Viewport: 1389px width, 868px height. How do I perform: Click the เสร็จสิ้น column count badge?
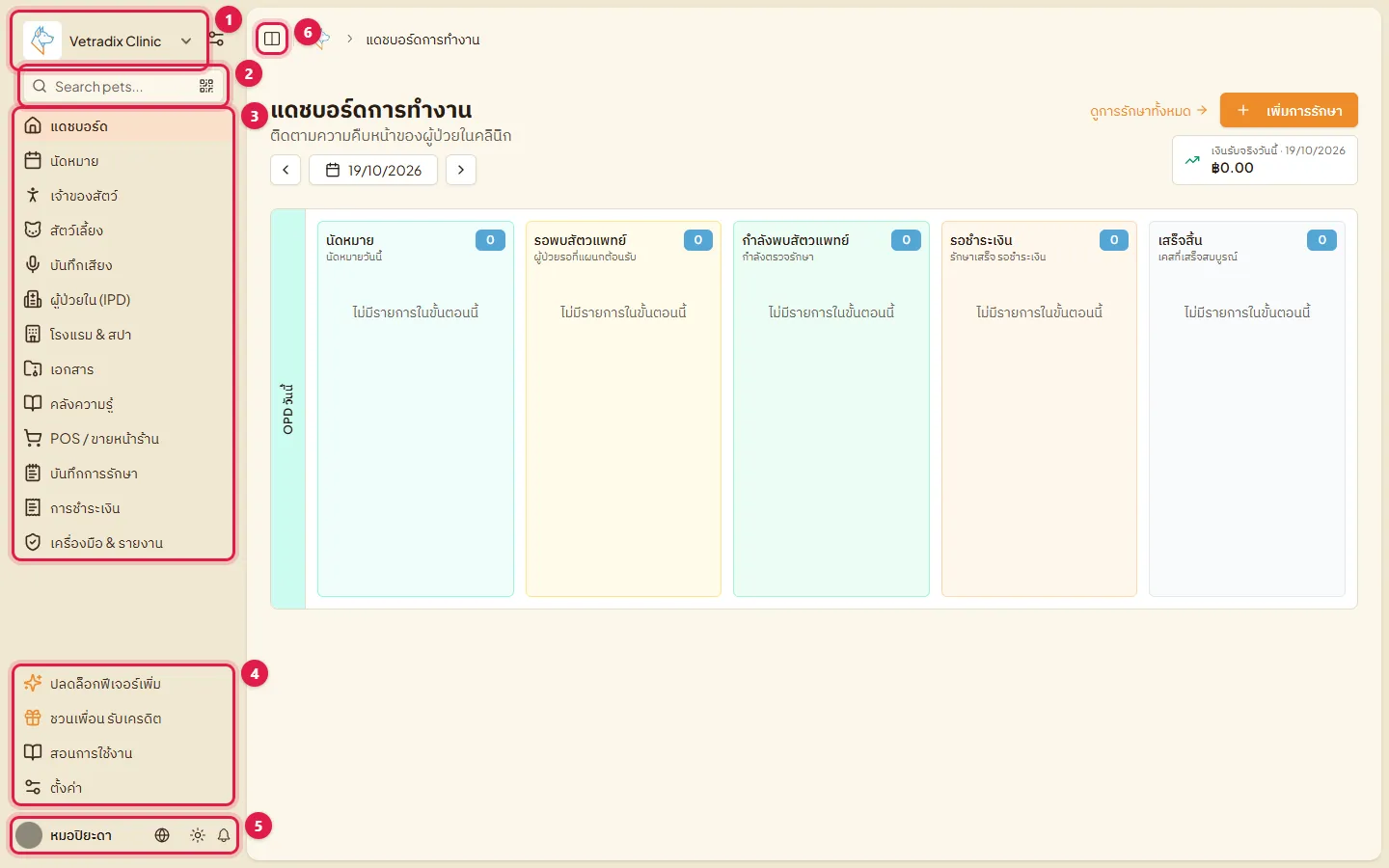[x=1321, y=240]
